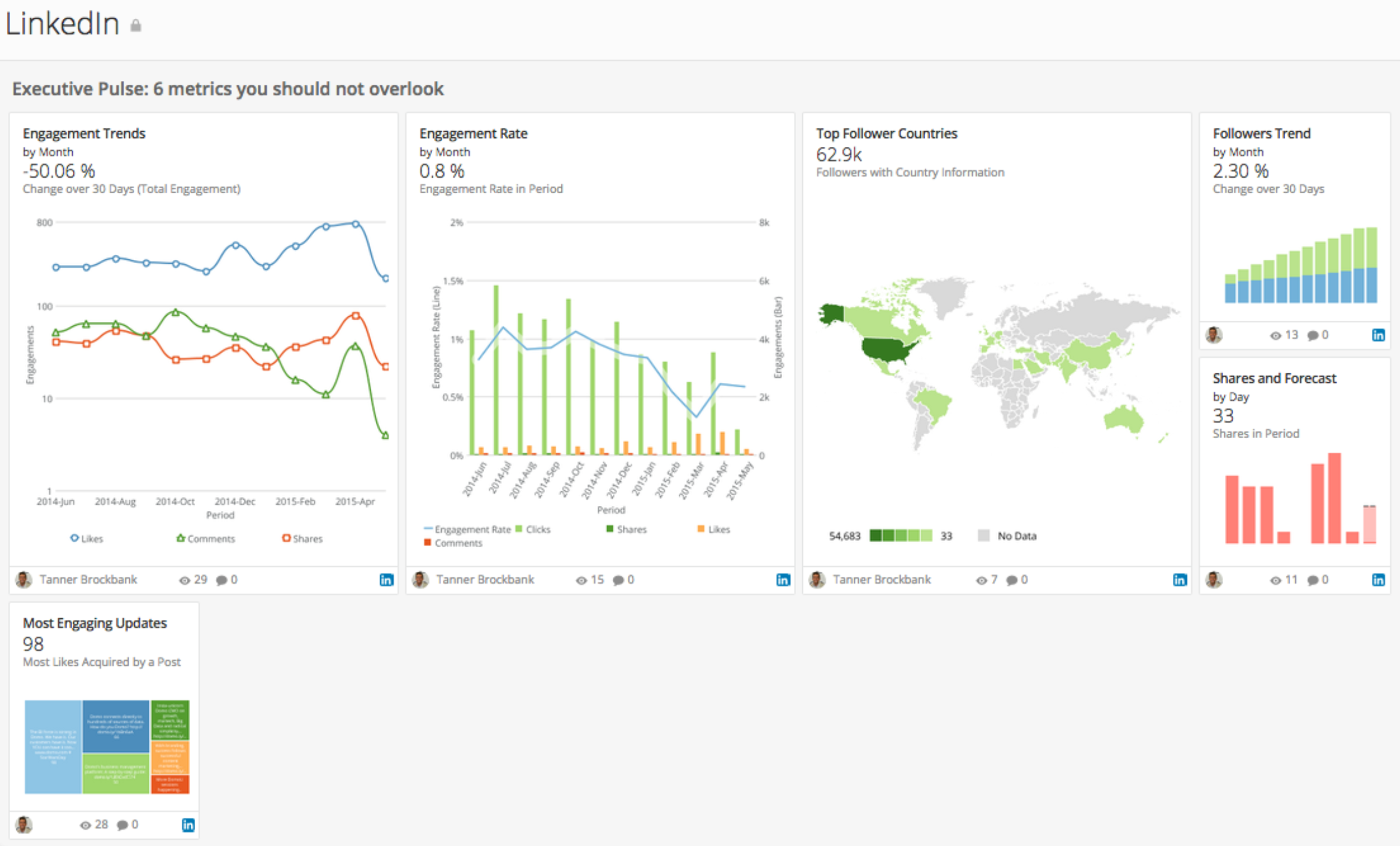Click views eye icon on Engagement Rate card

(581, 580)
